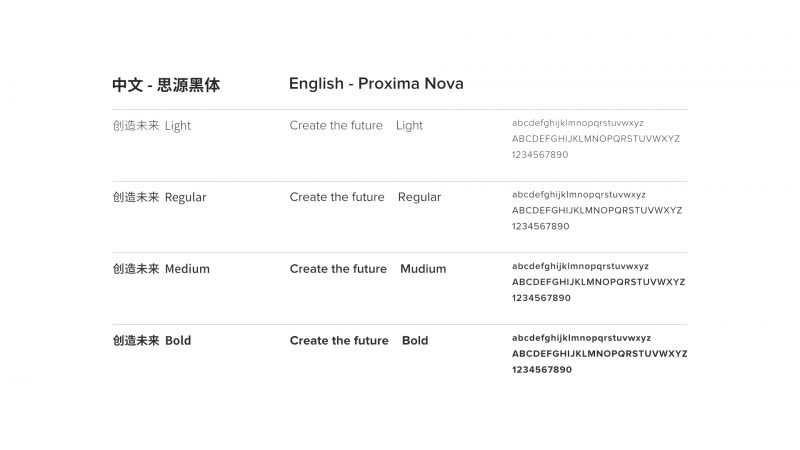Click the Regular 'Create the future' text
This screenshot has height=450, width=800.
[337, 197]
